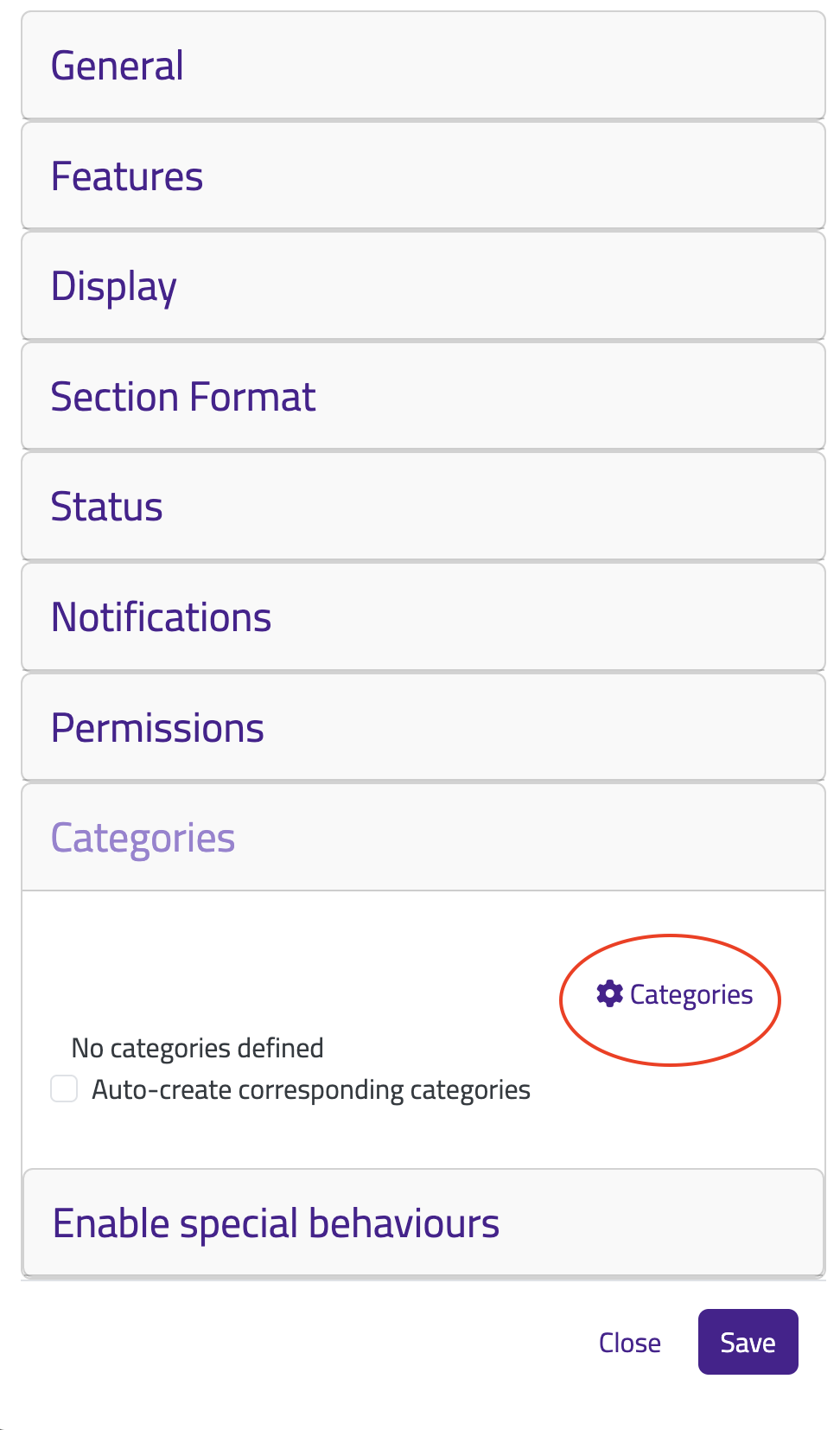This screenshot has height=1430, width=840.
Task: Open the Status accordion panel
Action: tap(423, 507)
